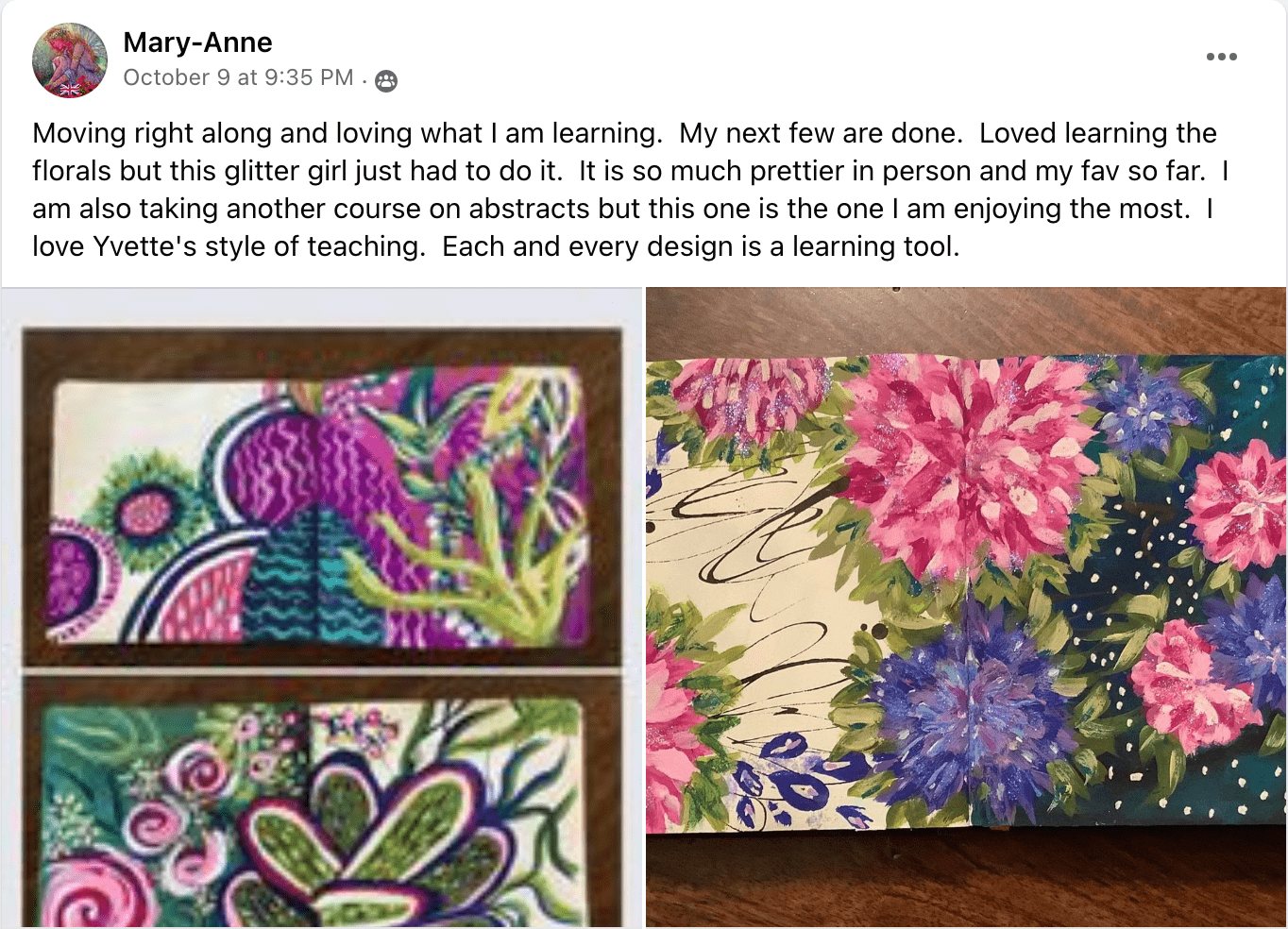Screen dimensions: 1288x929
Task: Click Mary-Anne's round profile picture
Action: tap(70, 61)
